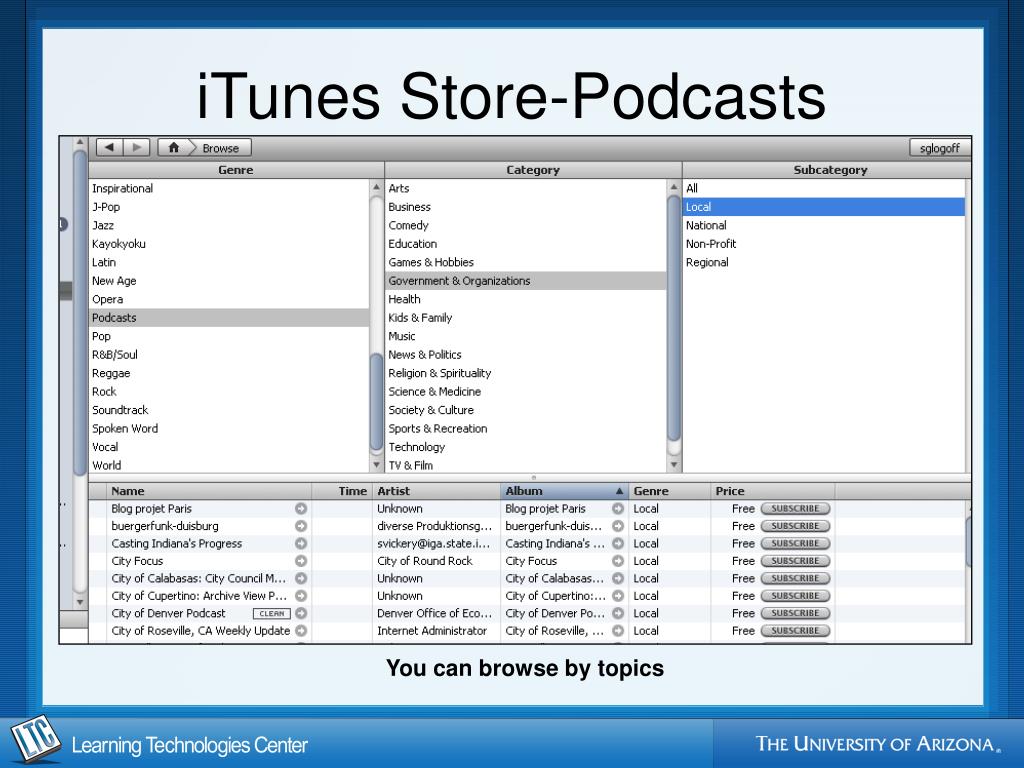Choose News & Politics category
The height and width of the screenshot is (768, 1024).
tap(526, 355)
